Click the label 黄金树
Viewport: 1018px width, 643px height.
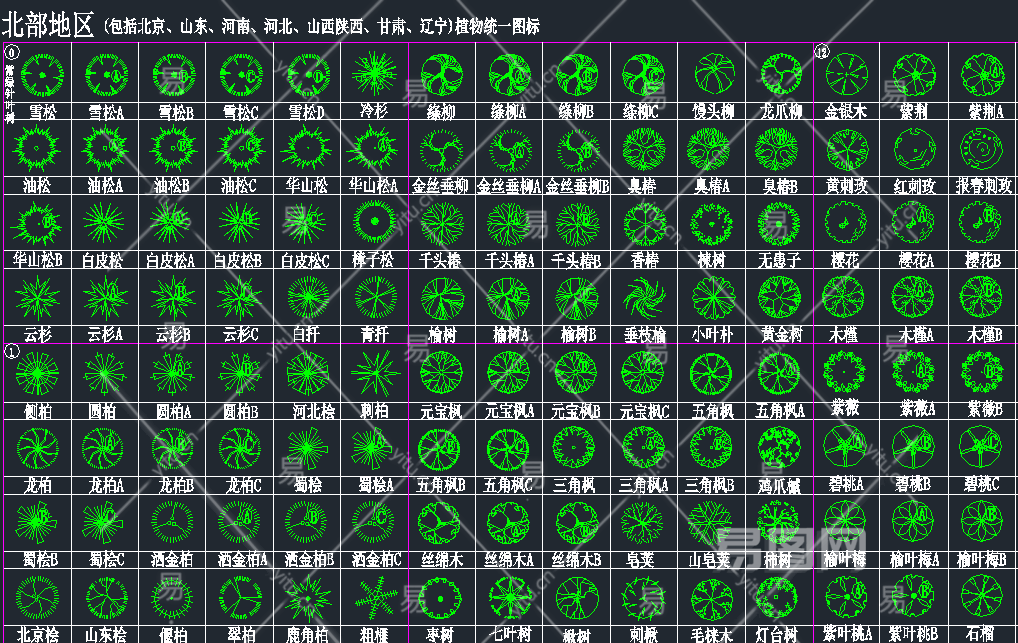click(782, 334)
